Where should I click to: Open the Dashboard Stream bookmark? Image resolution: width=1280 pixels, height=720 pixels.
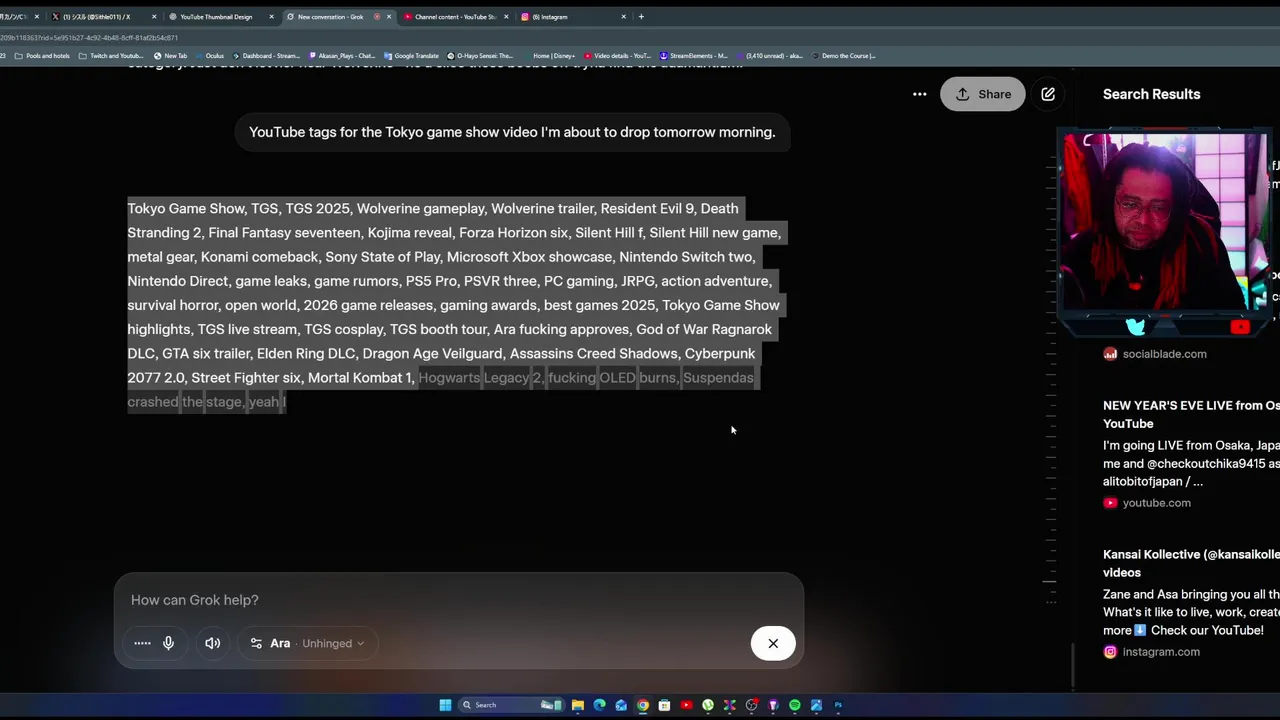click(265, 56)
